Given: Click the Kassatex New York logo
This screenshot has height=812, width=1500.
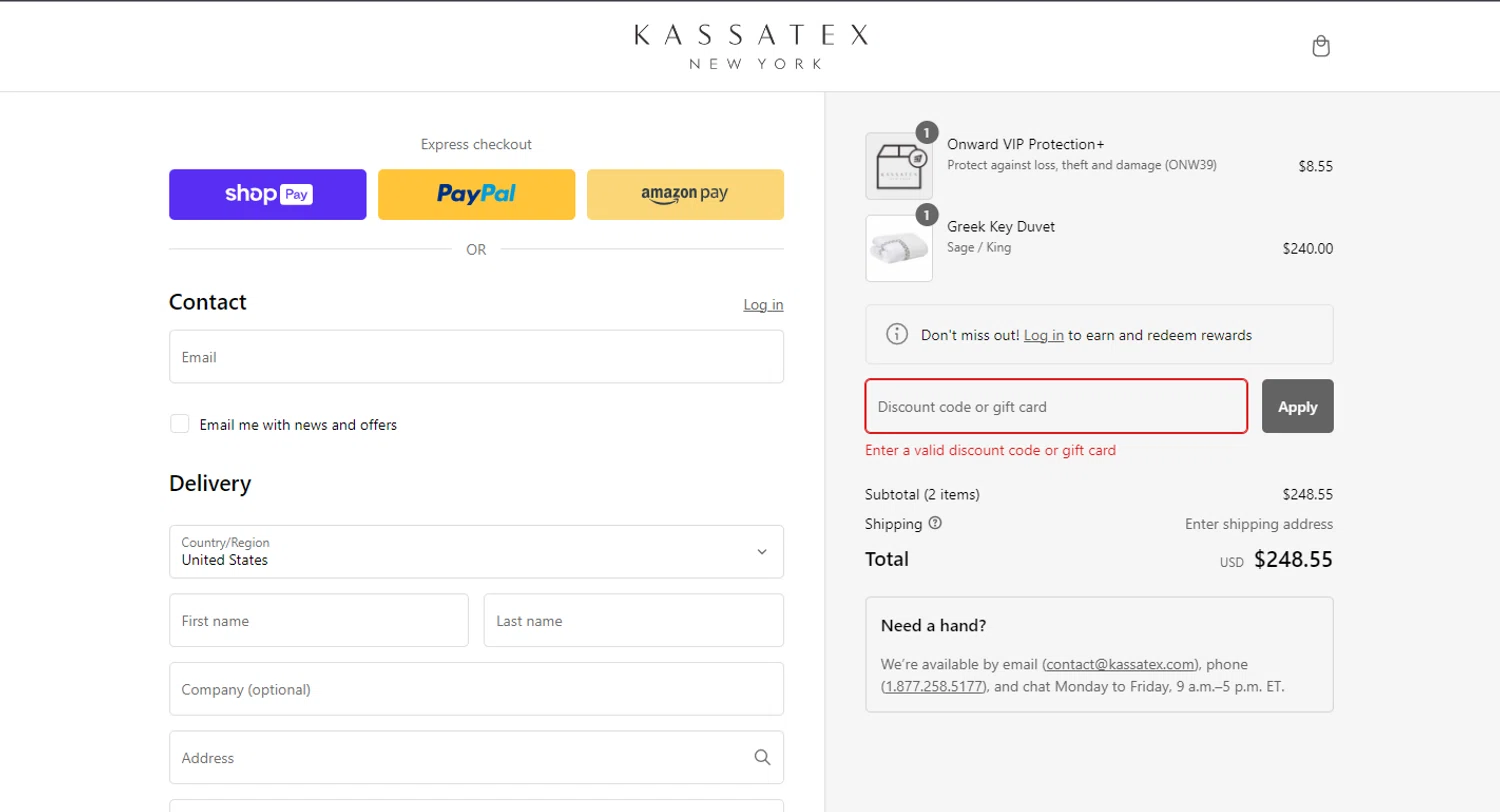Looking at the screenshot, I should tap(751, 46).
